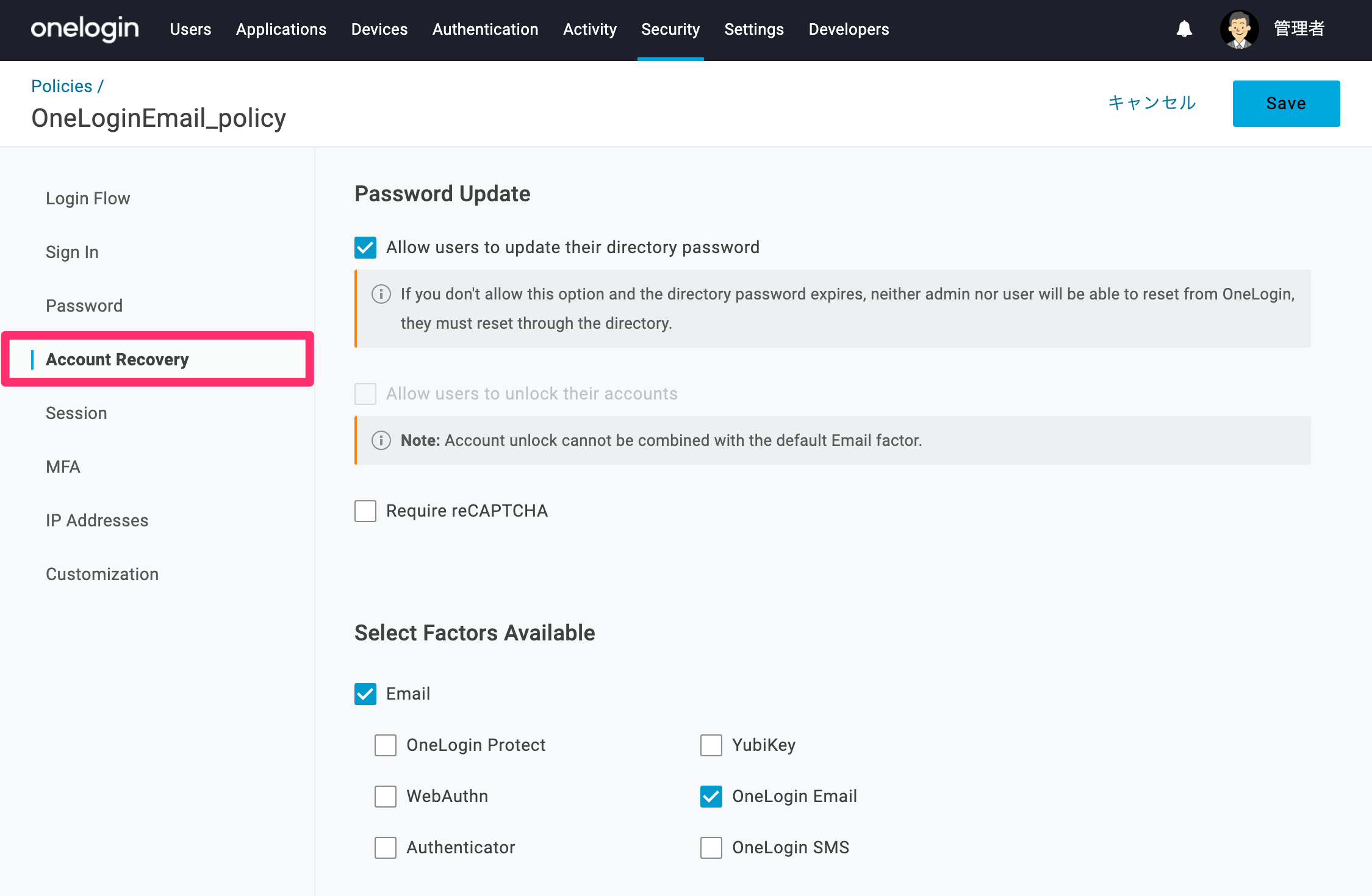Open the Security menu
The width and height of the screenshot is (1372, 896).
670,29
